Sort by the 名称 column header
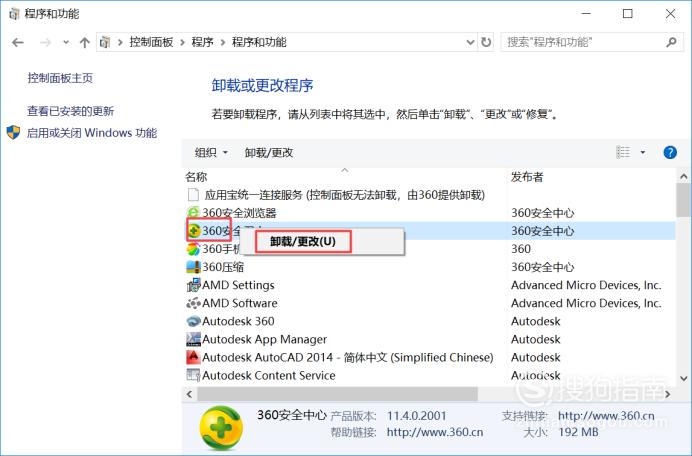The height and width of the screenshot is (456, 692). (196, 177)
